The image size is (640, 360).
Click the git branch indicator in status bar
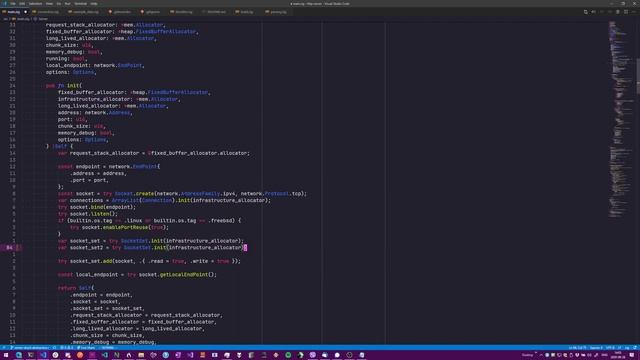[x=29, y=348]
